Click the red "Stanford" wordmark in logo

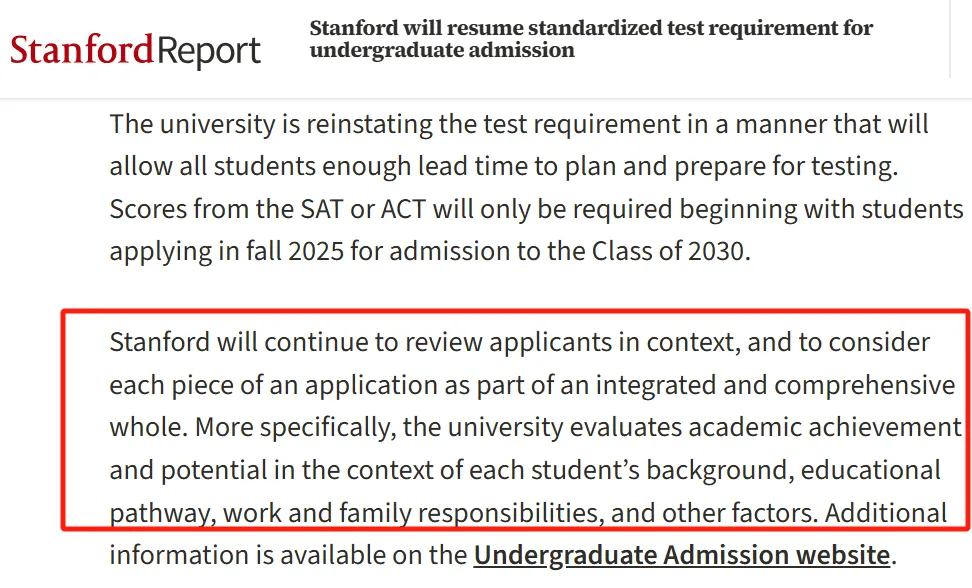(x=81, y=50)
